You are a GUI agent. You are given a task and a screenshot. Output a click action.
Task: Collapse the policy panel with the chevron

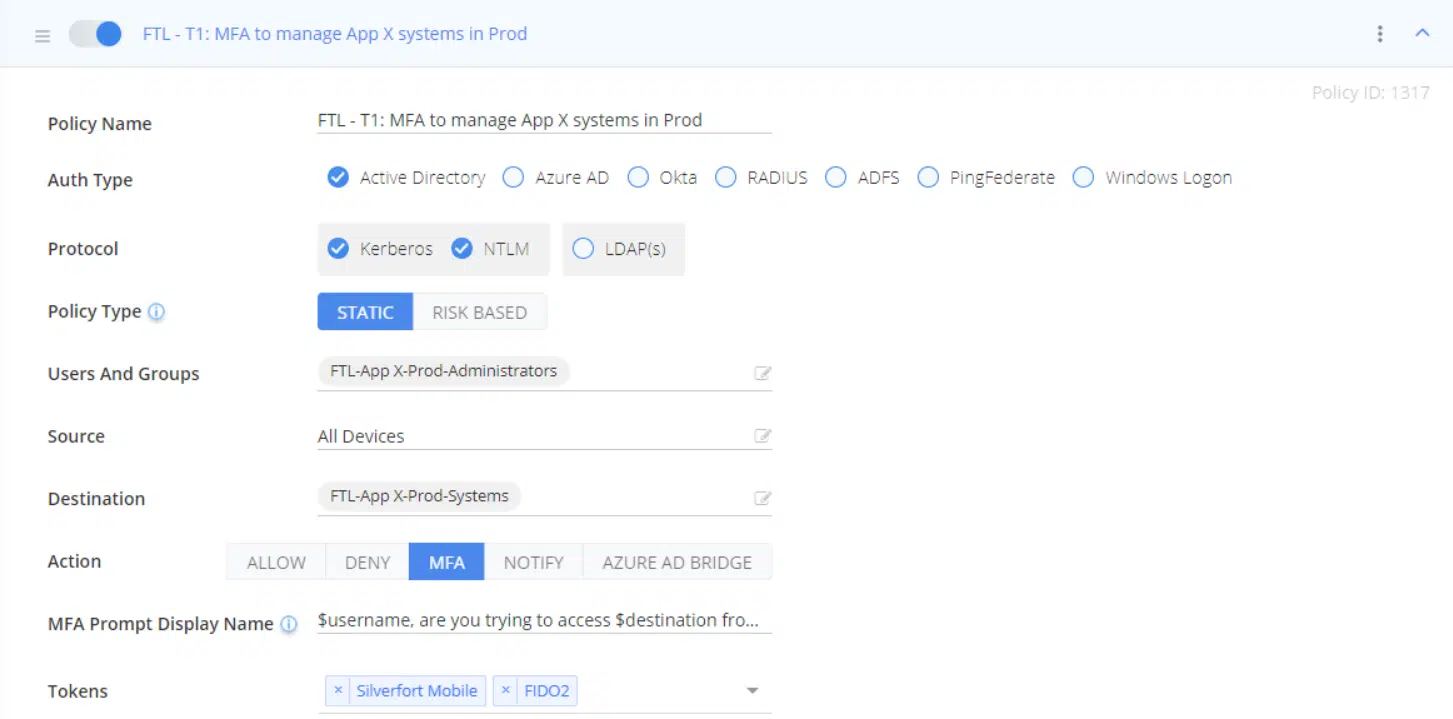(1422, 33)
